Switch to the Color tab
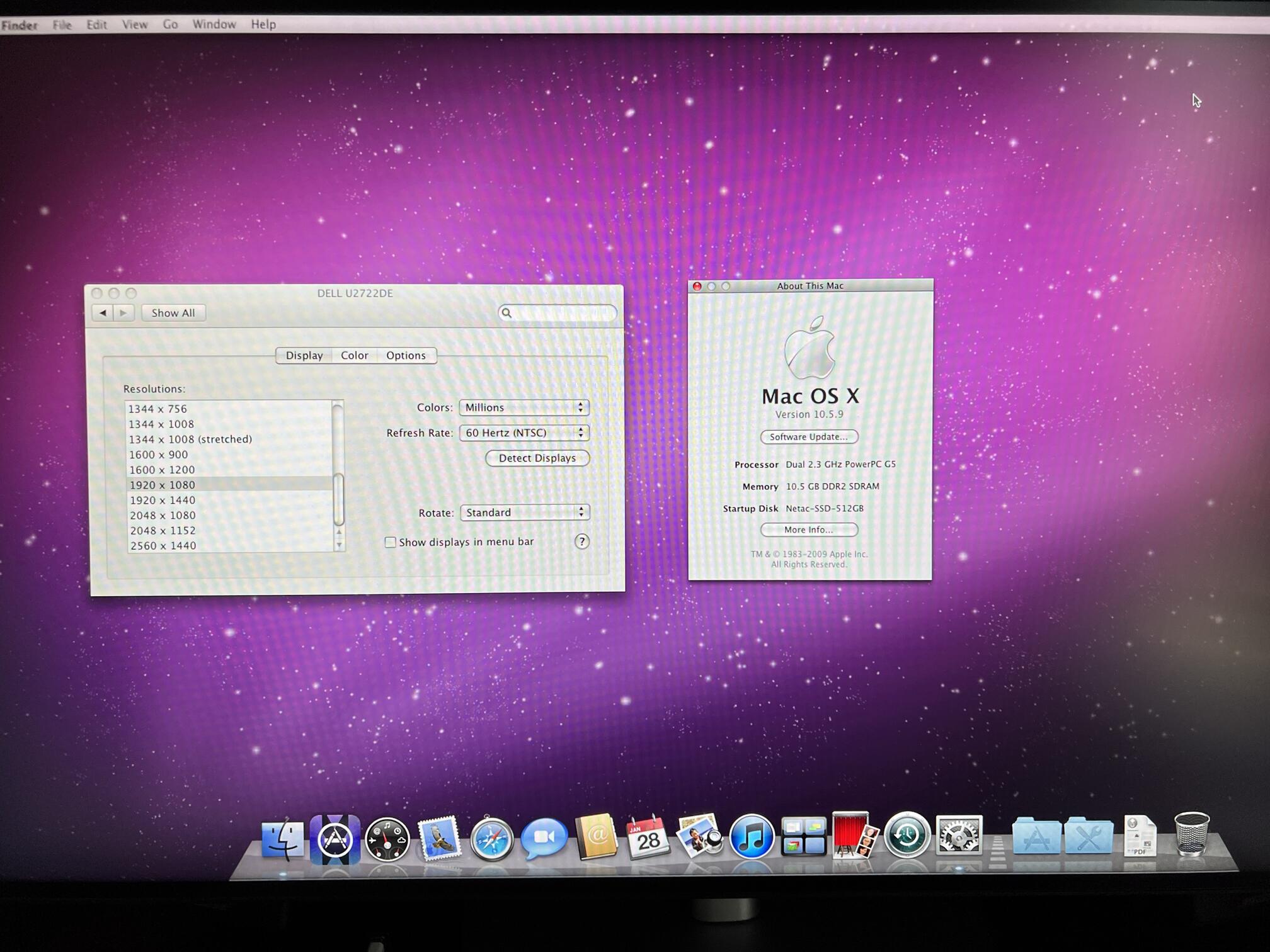 click(355, 355)
